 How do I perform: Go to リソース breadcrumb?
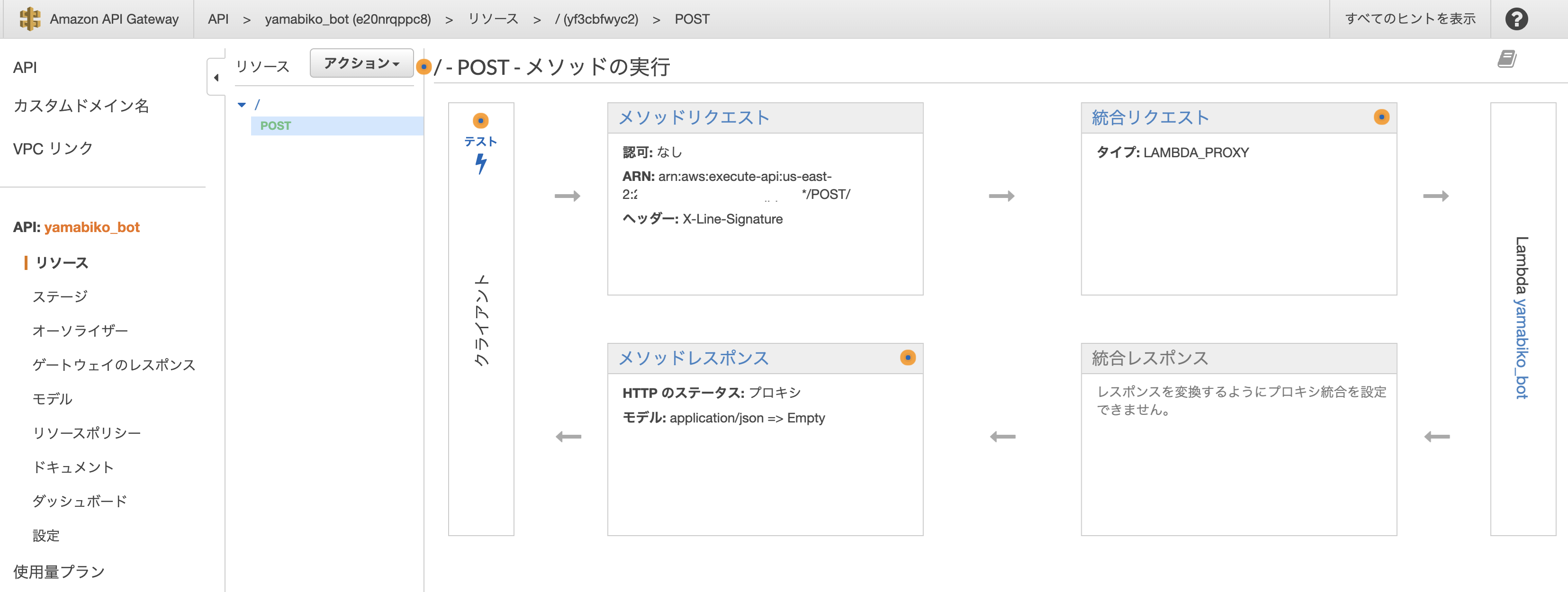493,19
